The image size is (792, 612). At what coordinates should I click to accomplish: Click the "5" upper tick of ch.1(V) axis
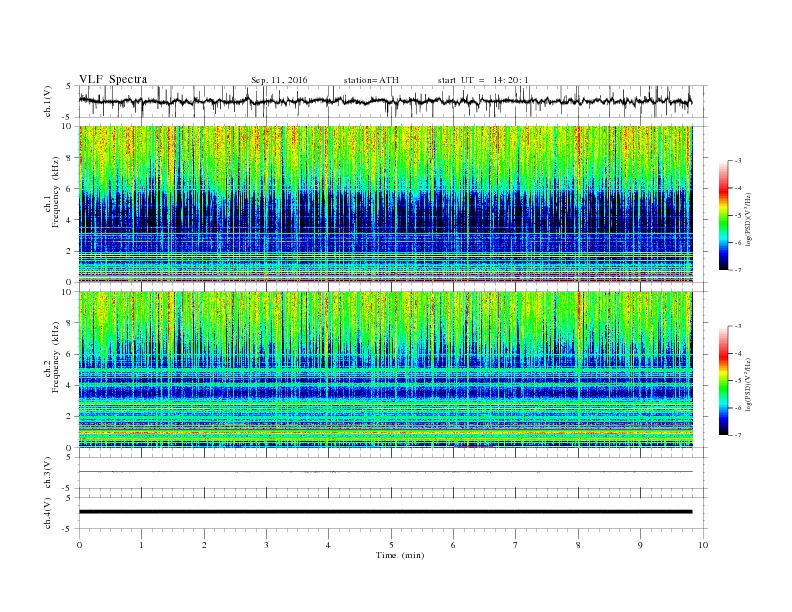click(69, 86)
